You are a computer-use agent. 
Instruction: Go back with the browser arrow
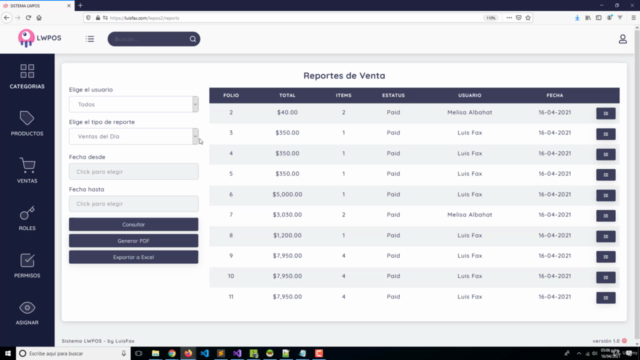click(x=7, y=18)
